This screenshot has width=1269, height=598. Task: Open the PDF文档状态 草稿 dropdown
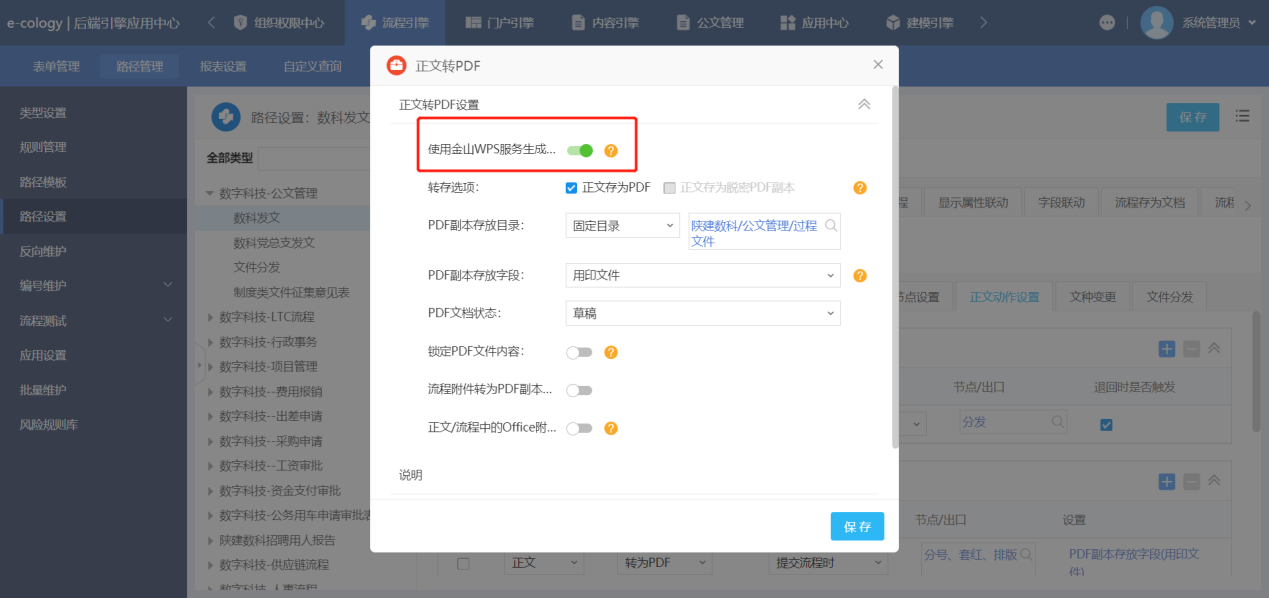[x=702, y=313]
